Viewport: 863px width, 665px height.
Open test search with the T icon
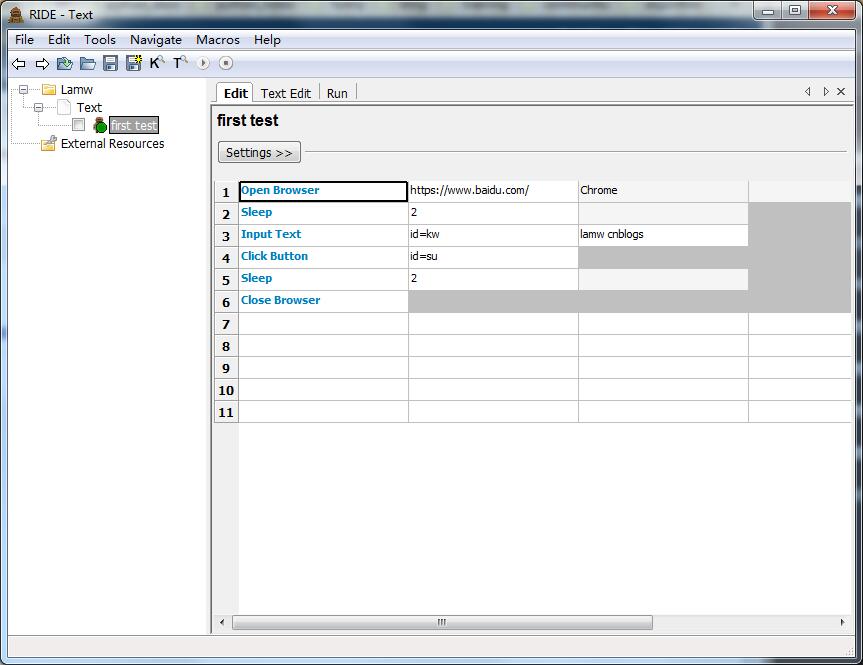pyautogui.click(x=180, y=62)
